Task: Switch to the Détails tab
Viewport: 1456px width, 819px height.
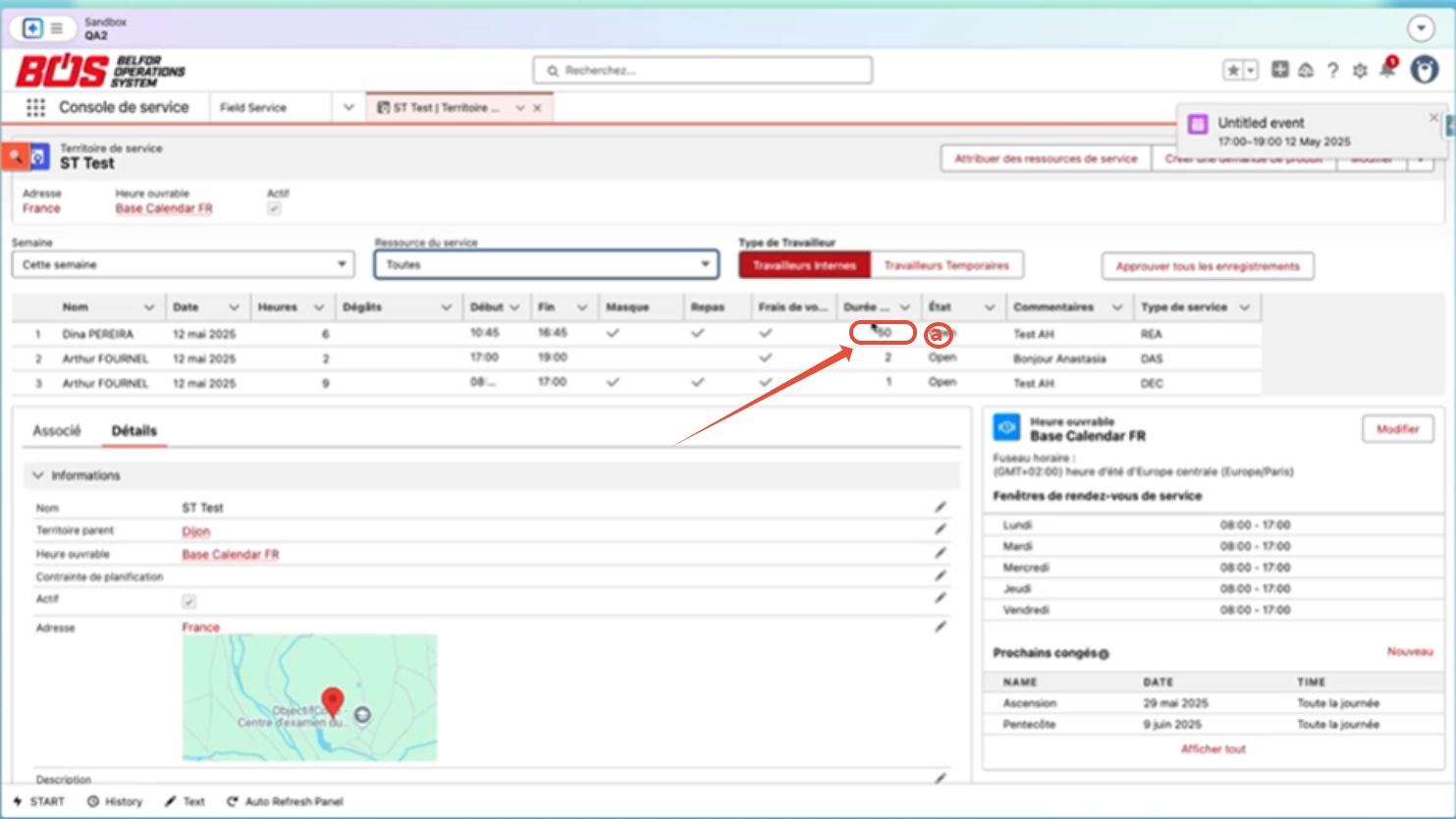Action: tap(134, 431)
